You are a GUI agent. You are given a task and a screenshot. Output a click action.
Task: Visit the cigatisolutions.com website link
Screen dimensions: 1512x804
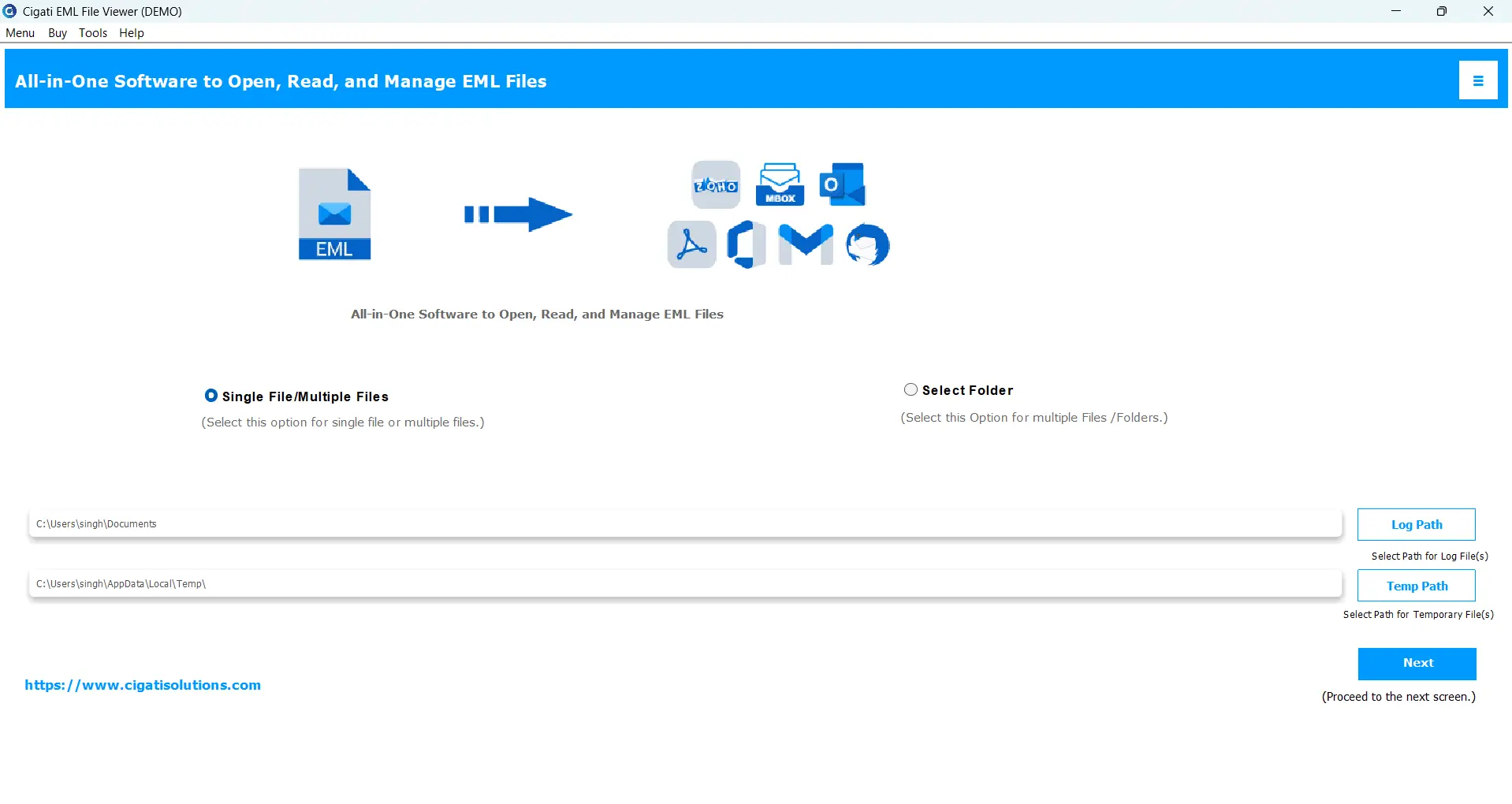pyautogui.click(x=143, y=685)
